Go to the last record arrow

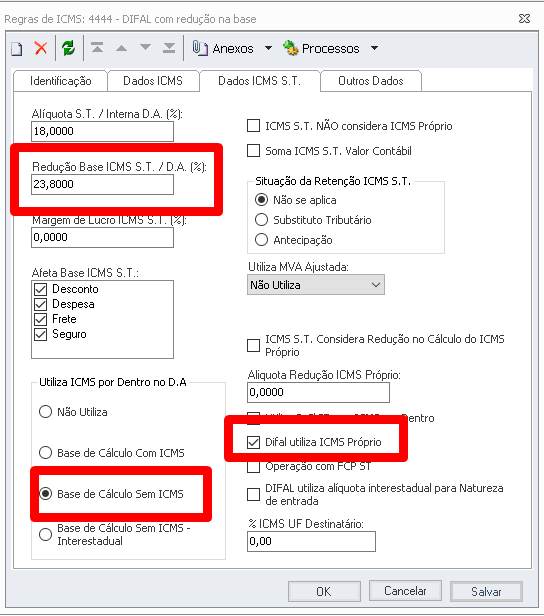pos(169,48)
